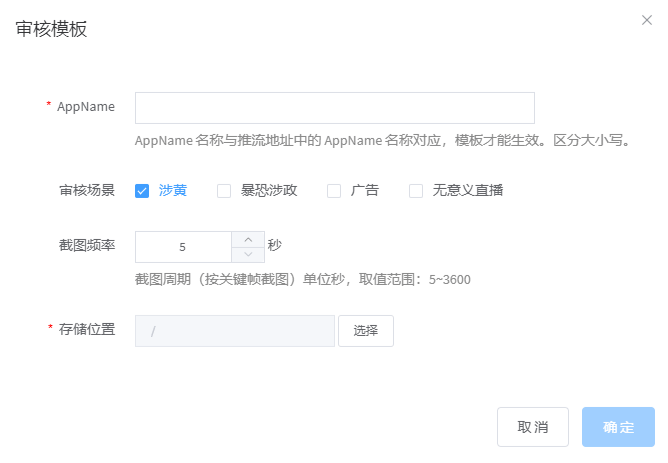Click the 广告 option label
Screen dimensions: 668x463
pyautogui.click(x=365, y=191)
